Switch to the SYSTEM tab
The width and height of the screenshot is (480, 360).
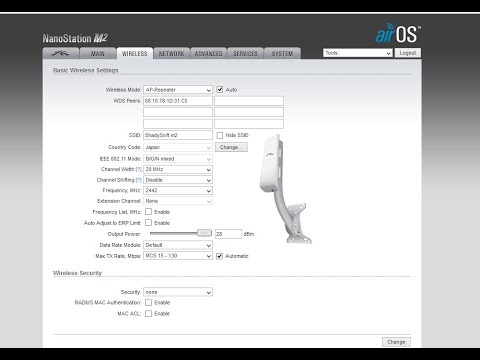(282, 53)
